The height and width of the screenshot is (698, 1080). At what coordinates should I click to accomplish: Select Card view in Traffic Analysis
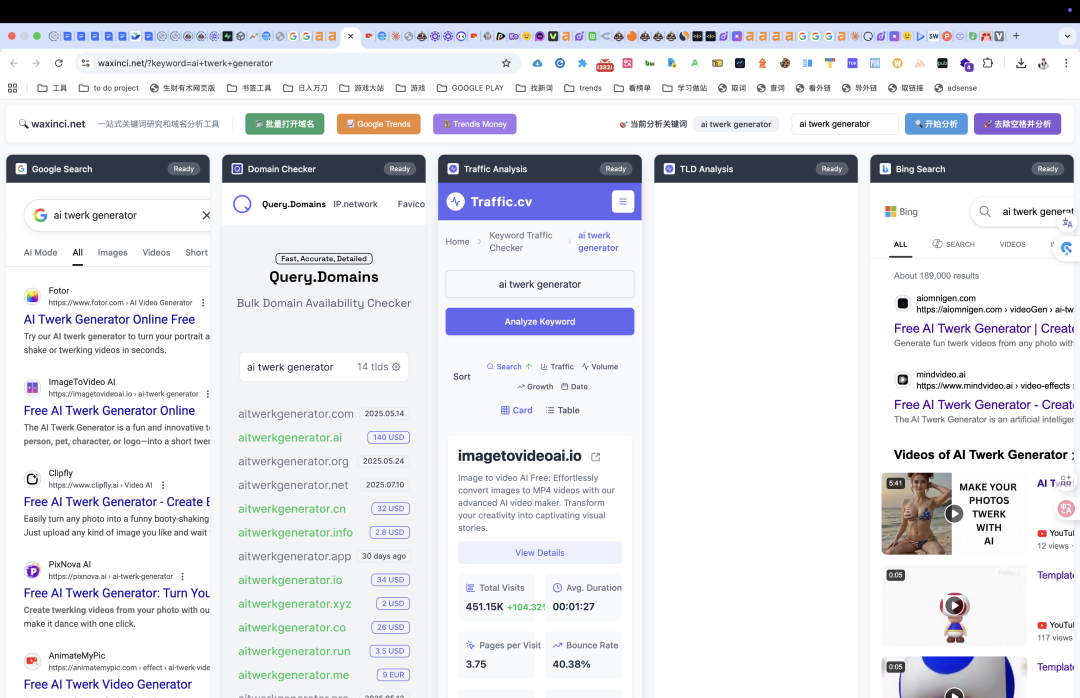pyautogui.click(x=517, y=410)
